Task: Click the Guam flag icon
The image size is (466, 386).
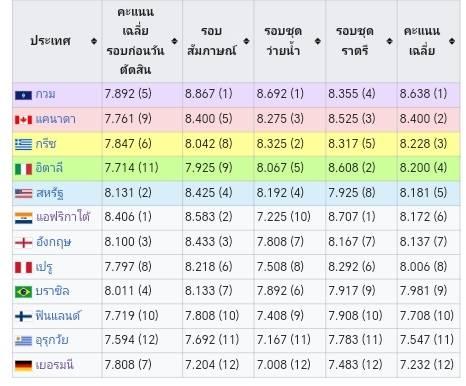Action: [23, 95]
